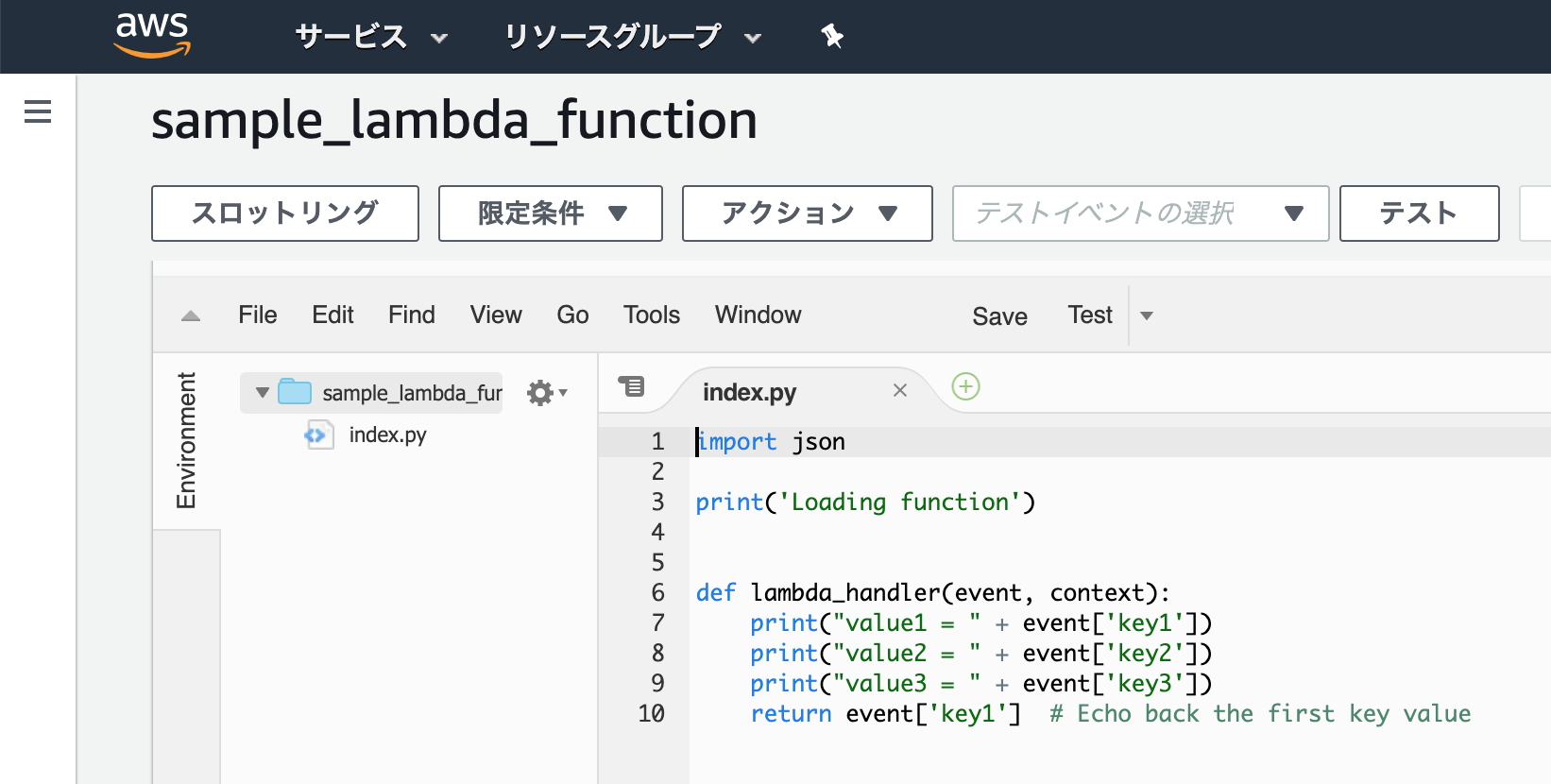Open the 限定条件 dropdown
Screen dimensions: 1551x784
click(551, 213)
